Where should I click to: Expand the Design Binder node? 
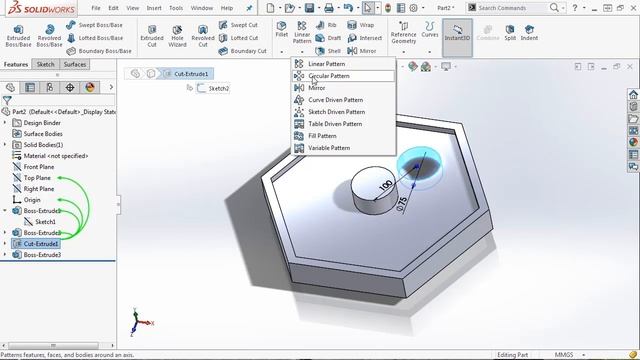click(x=5, y=122)
